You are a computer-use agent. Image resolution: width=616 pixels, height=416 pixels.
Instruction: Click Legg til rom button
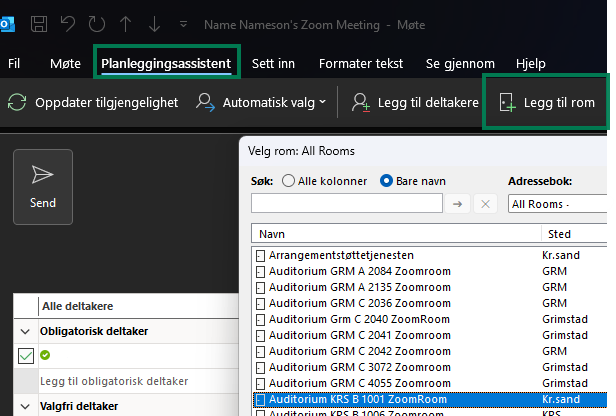(547, 103)
